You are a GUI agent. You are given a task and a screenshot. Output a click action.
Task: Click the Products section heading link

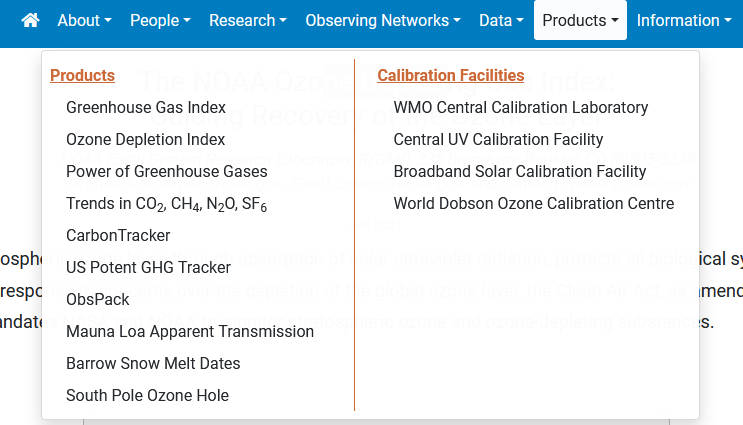[82, 75]
